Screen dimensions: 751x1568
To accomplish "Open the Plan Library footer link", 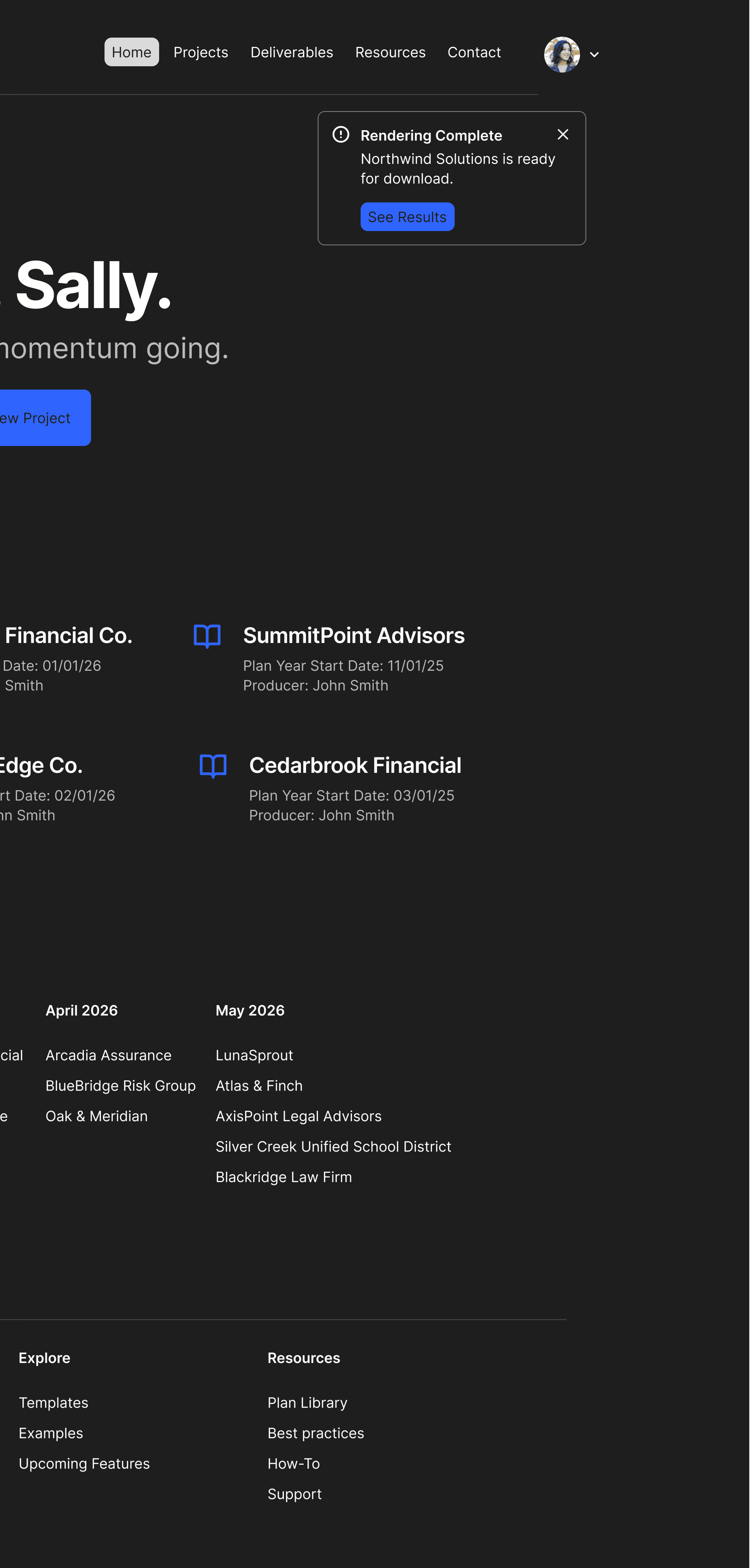I will pos(307,1403).
